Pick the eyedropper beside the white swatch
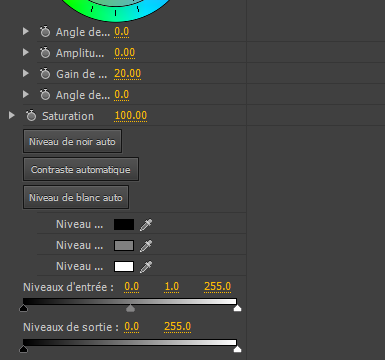 146,267
